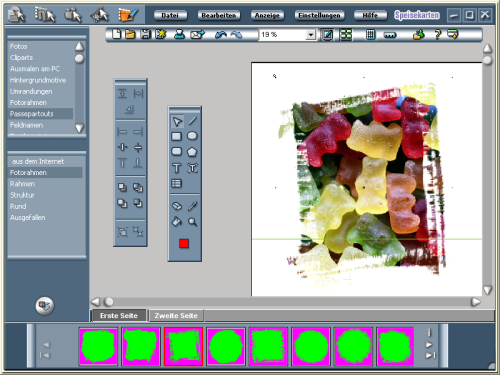Select the red-outlined passepartout thumbnail

point(183,346)
